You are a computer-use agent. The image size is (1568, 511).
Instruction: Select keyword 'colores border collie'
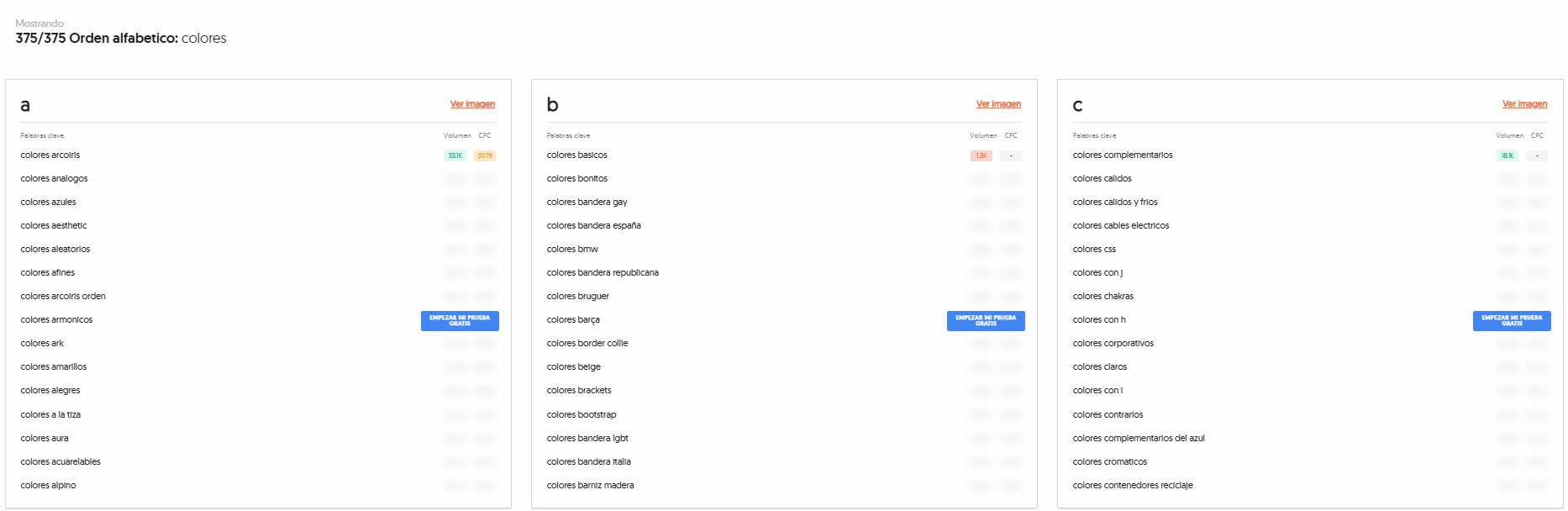pyautogui.click(x=587, y=344)
